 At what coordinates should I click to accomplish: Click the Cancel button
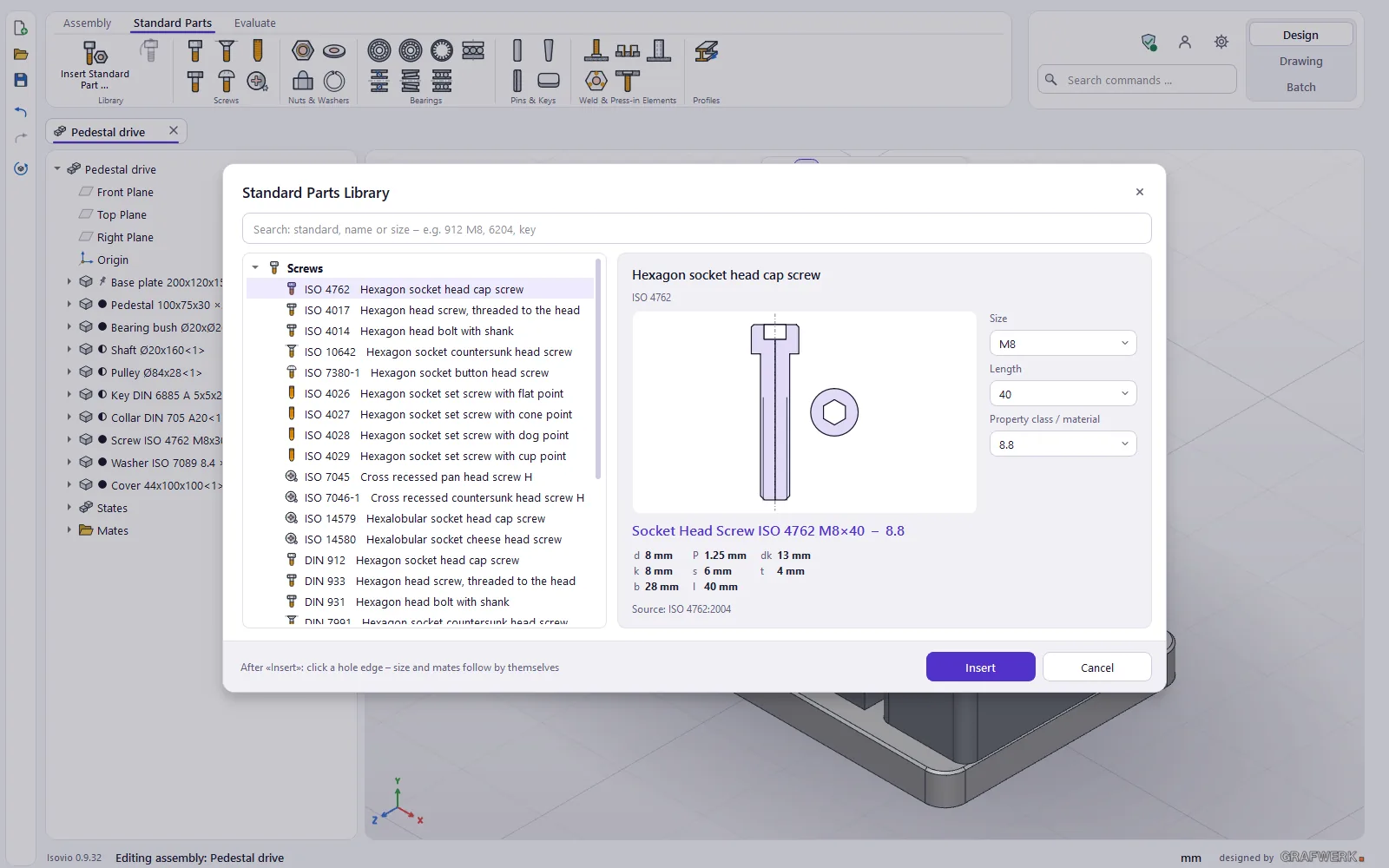(x=1096, y=667)
